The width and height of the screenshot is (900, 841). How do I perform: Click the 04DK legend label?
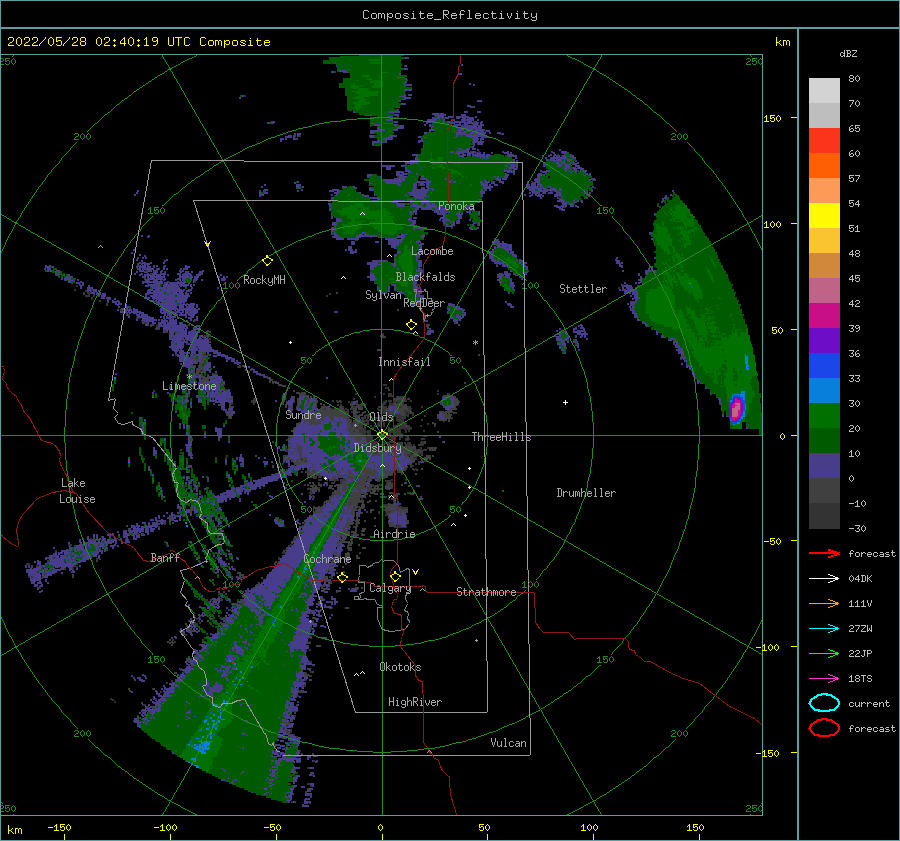(x=860, y=578)
